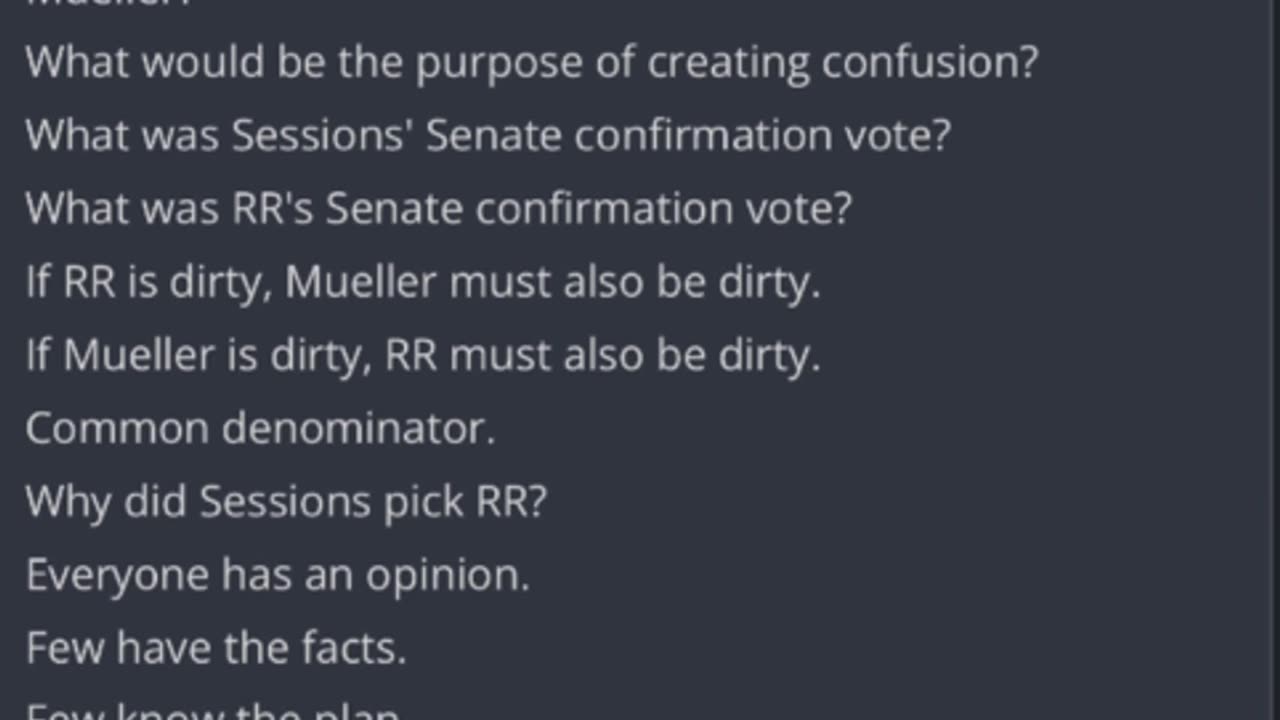Click "If Mueller is dirty, RR must also be dirty."

coord(423,355)
